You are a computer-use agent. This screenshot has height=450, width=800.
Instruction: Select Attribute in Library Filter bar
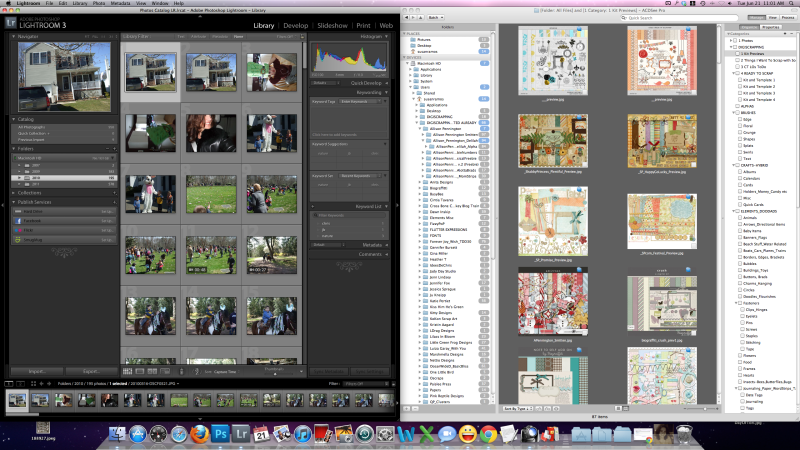(198, 37)
